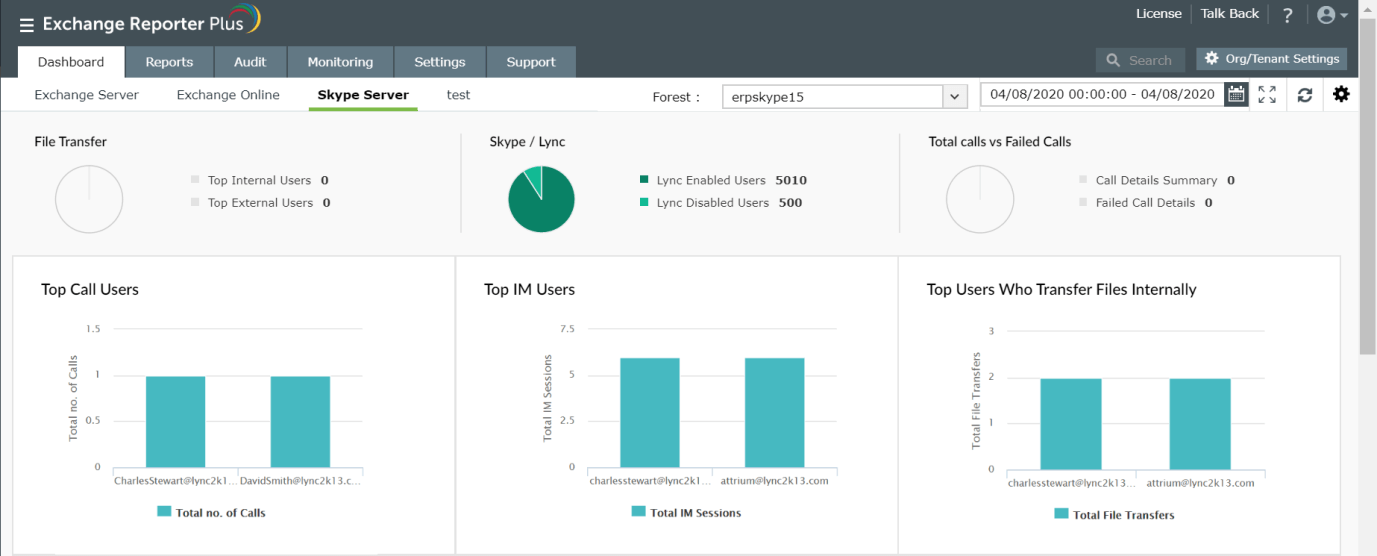Click attrium bar in Top IM Users
Viewport: 1377px width, 556px height.
click(774, 413)
